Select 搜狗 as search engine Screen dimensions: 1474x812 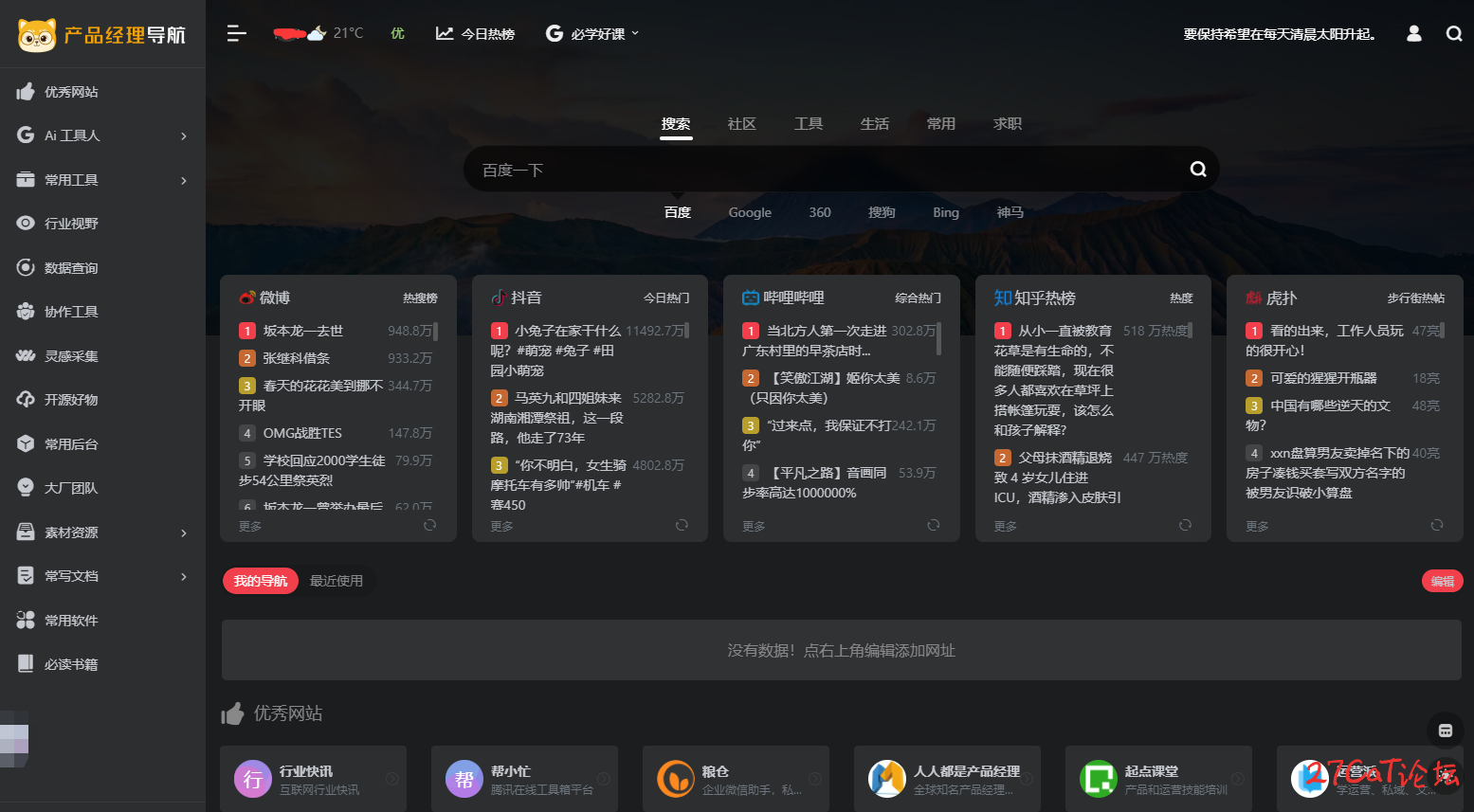[x=882, y=212]
